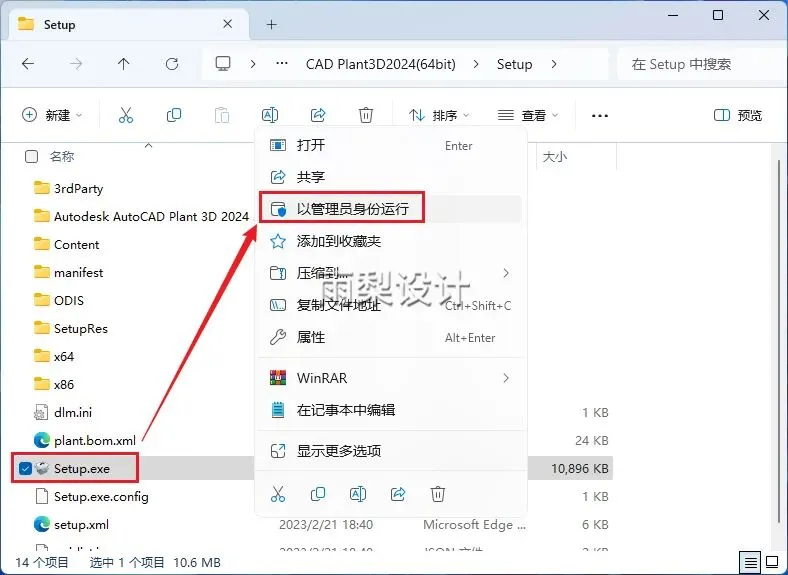Click chevron after CAD Plant3D2024(64bit)
Viewport: 788px width, 575px height.
click(x=476, y=64)
